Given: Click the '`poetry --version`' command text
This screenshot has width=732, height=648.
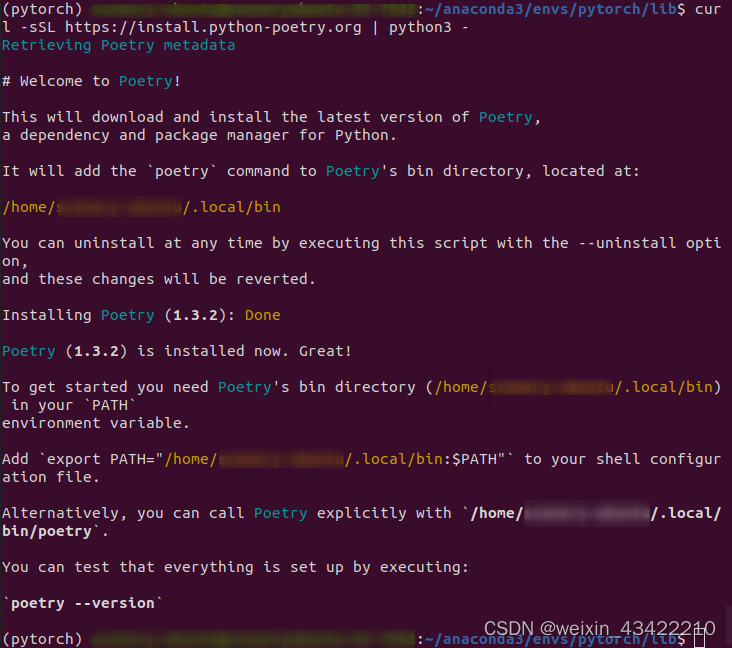Looking at the screenshot, I should 83,603.
